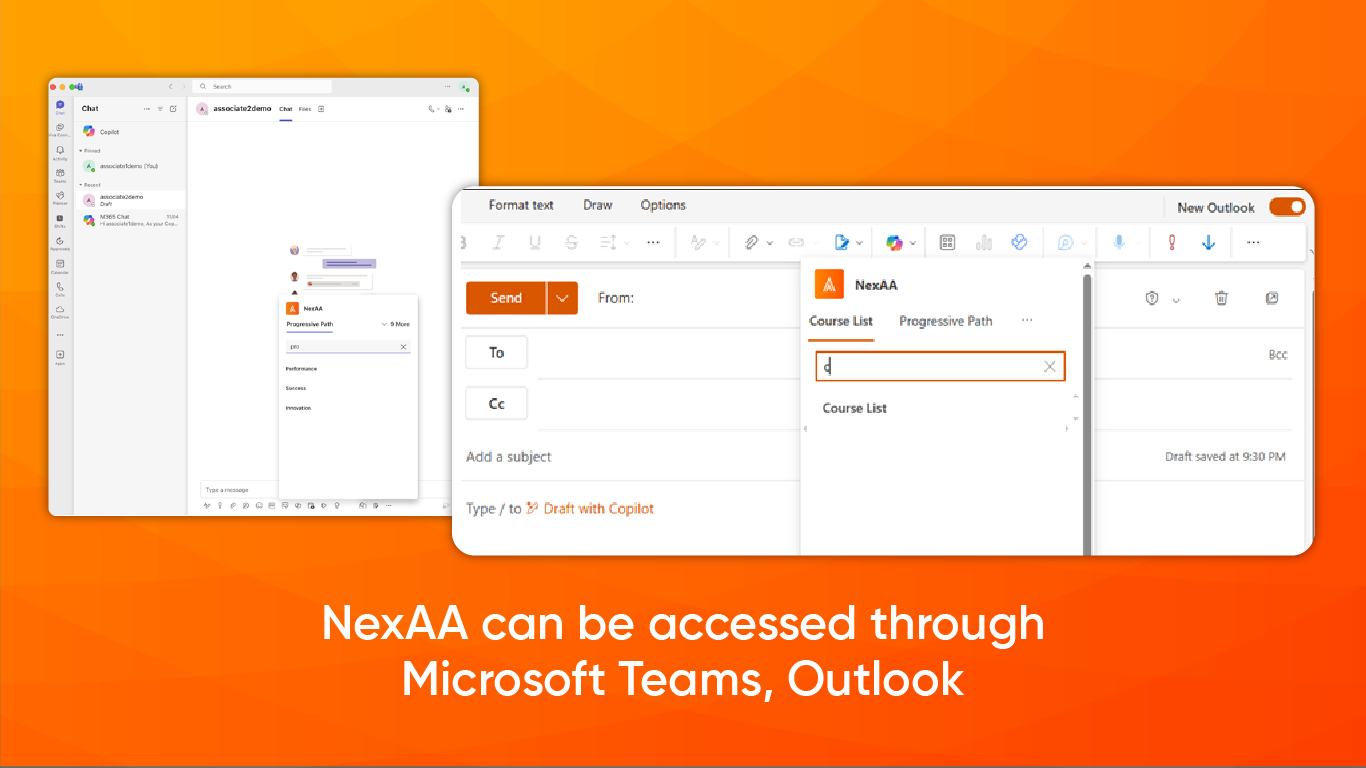
Task: Click Draft with Copilot link
Action: click(599, 508)
